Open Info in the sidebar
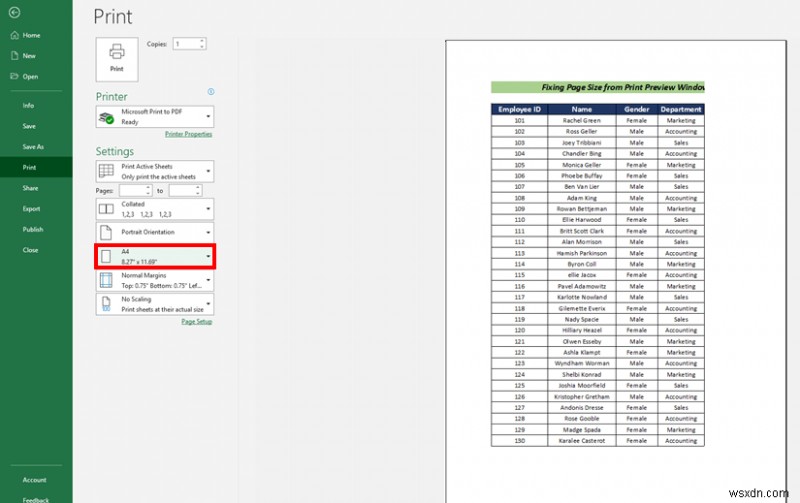Image resolution: width=800 pixels, height=503 pixels. (28, 106)
